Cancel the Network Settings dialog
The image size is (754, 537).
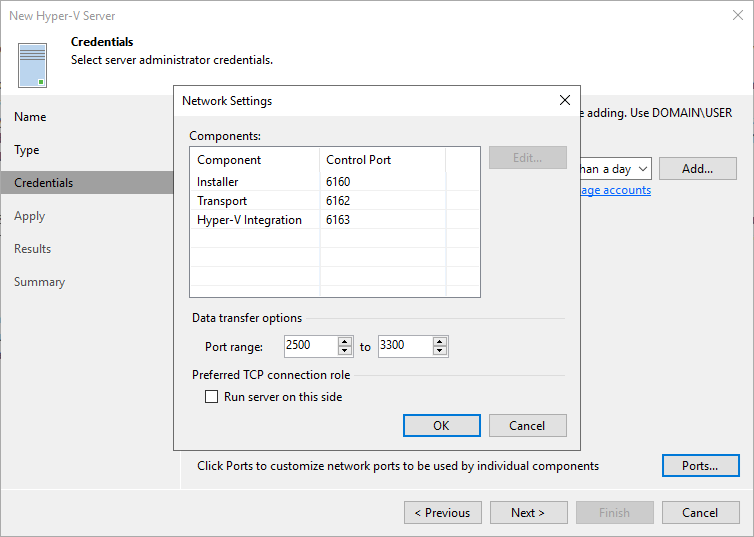[528, 425]
